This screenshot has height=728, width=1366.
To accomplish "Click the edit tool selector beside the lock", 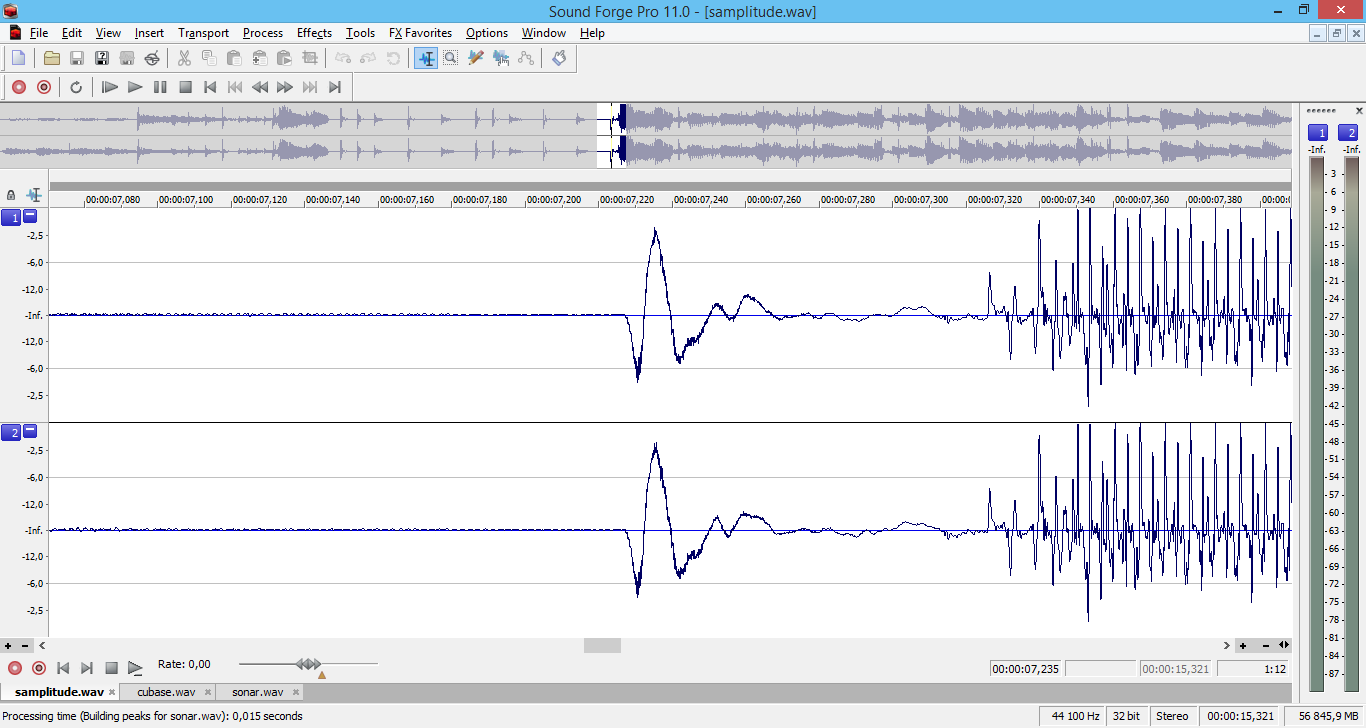I will 34,195.
